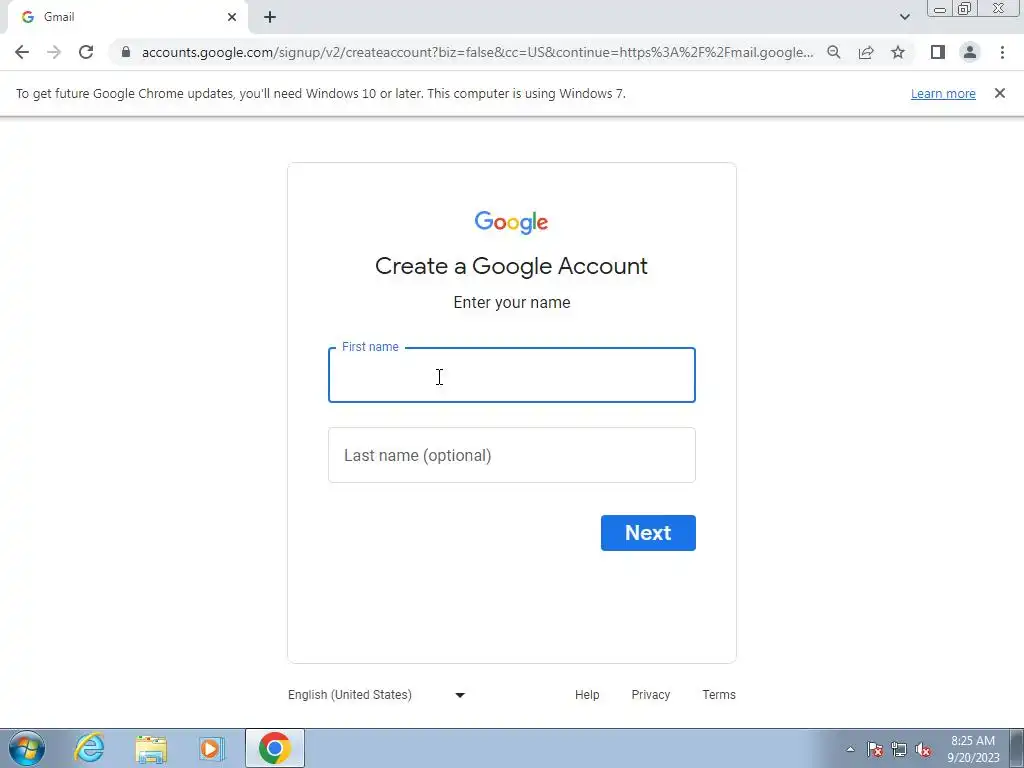Open the zoom magnifier in address bar

tap(833, 52)
